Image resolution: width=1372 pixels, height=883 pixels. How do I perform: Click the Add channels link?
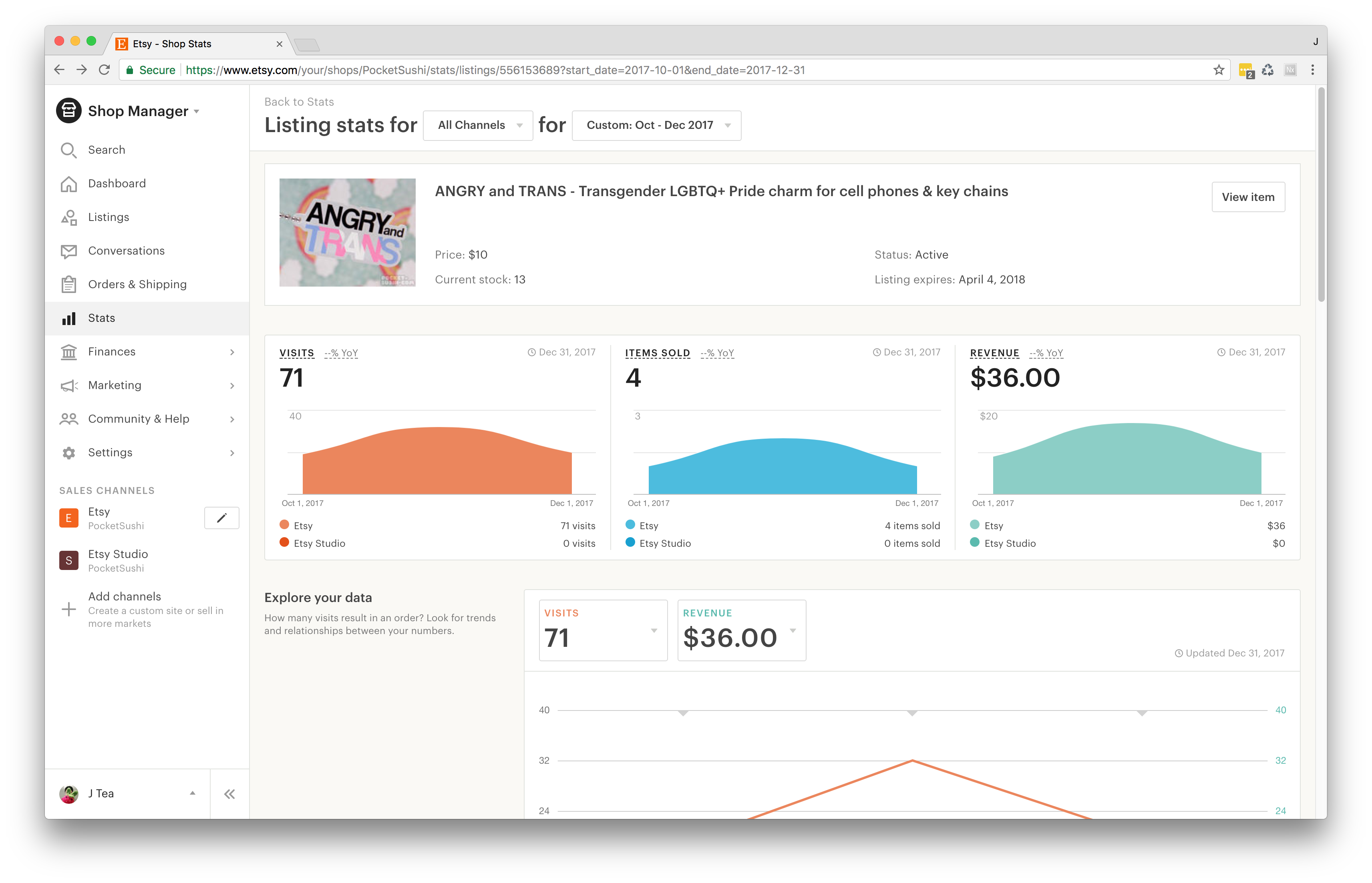pyautogui.click(x=125, y=597)
